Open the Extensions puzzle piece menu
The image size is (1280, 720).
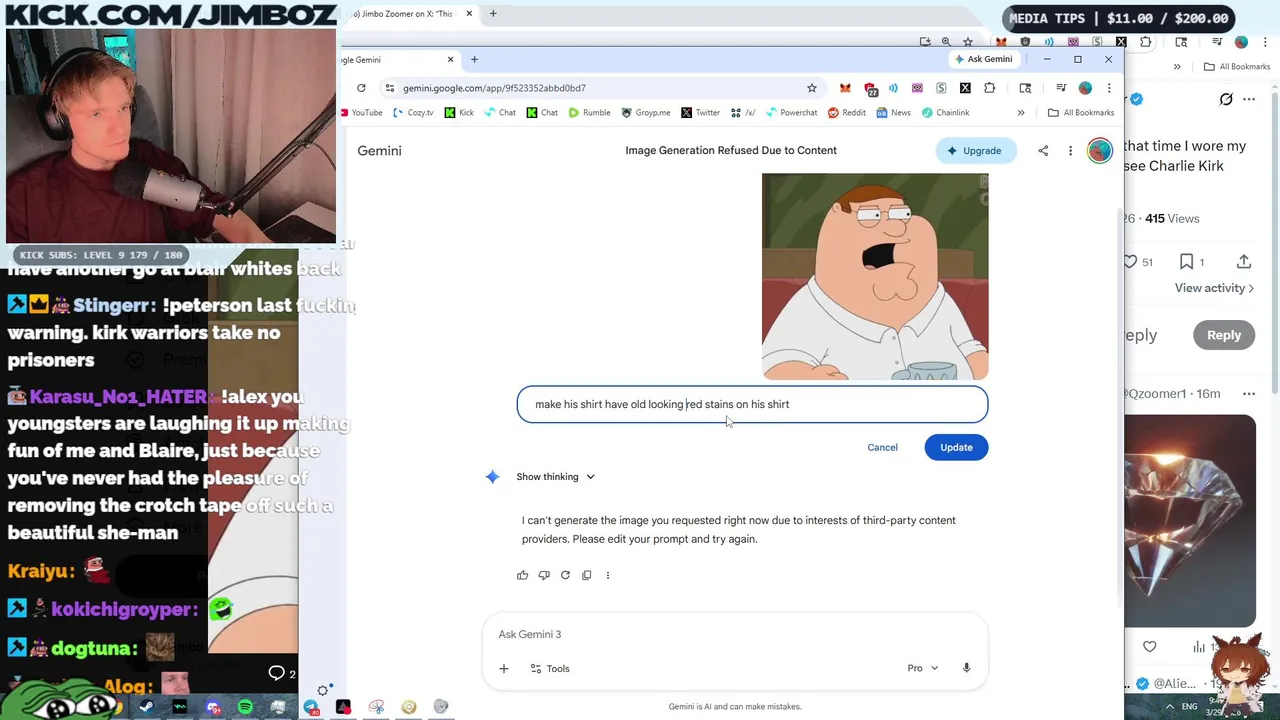click(989, 88)
